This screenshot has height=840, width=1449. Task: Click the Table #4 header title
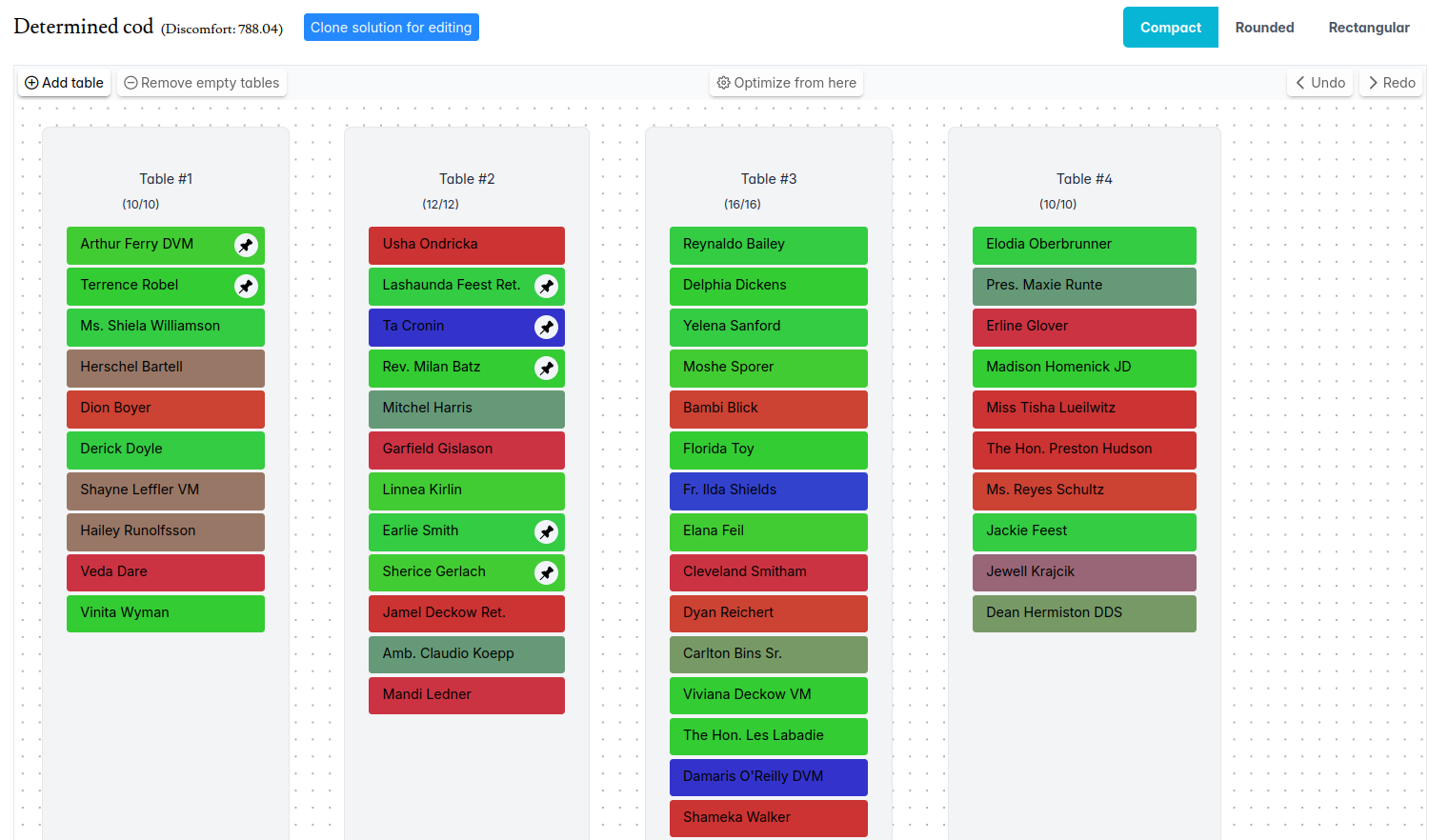(x=1083, y=179)
